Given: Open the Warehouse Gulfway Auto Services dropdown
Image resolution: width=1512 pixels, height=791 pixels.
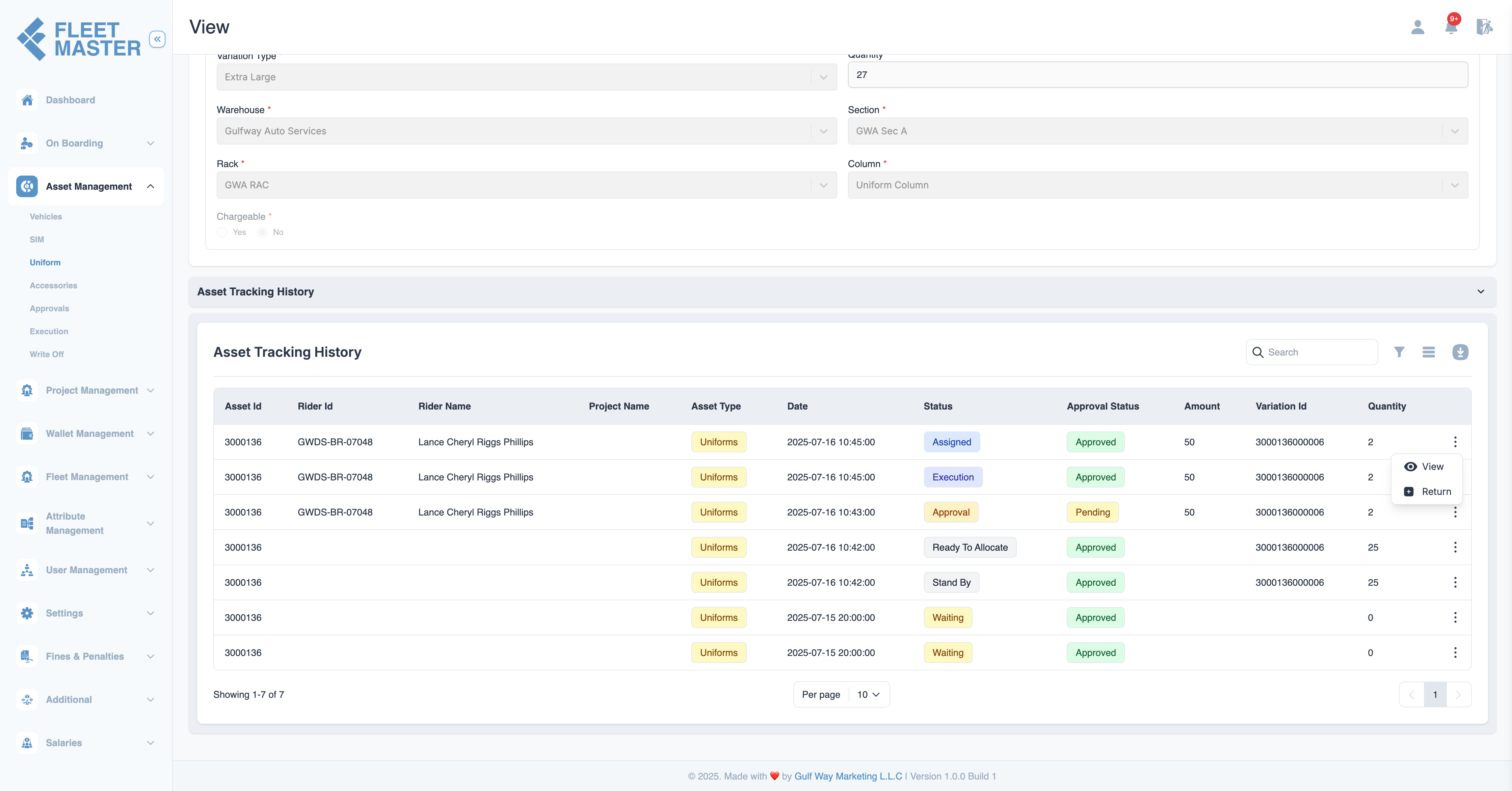Looking at the screenshot, I should click(x=527, y=131).
